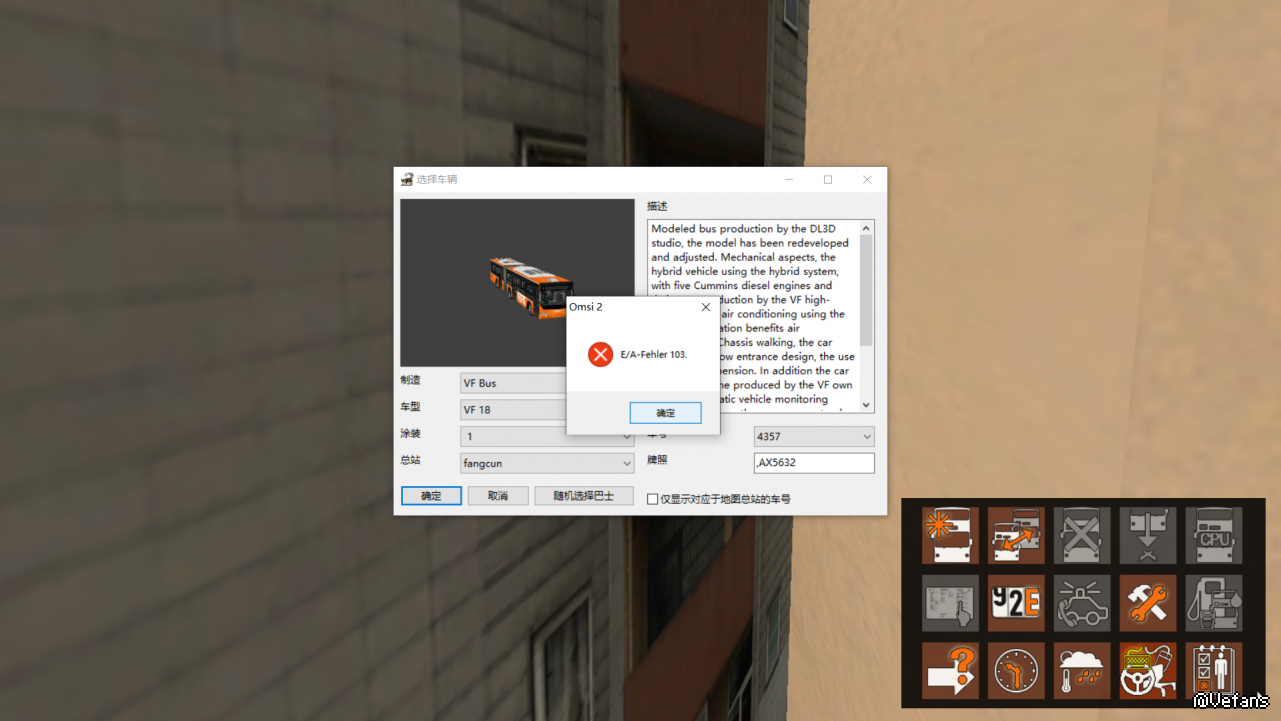Open the steering wheel controls options icon
The width and height of the screenshot is (1281, 721).
pos(1148,670)
